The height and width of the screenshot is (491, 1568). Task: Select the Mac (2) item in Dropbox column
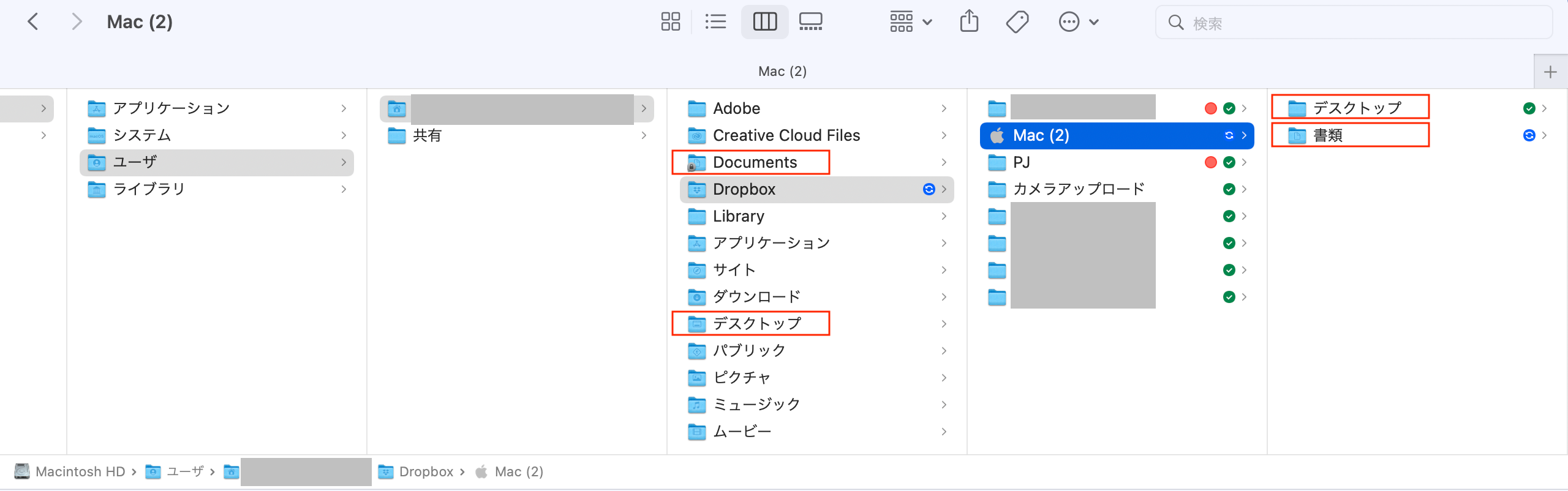pos(1117,135)
